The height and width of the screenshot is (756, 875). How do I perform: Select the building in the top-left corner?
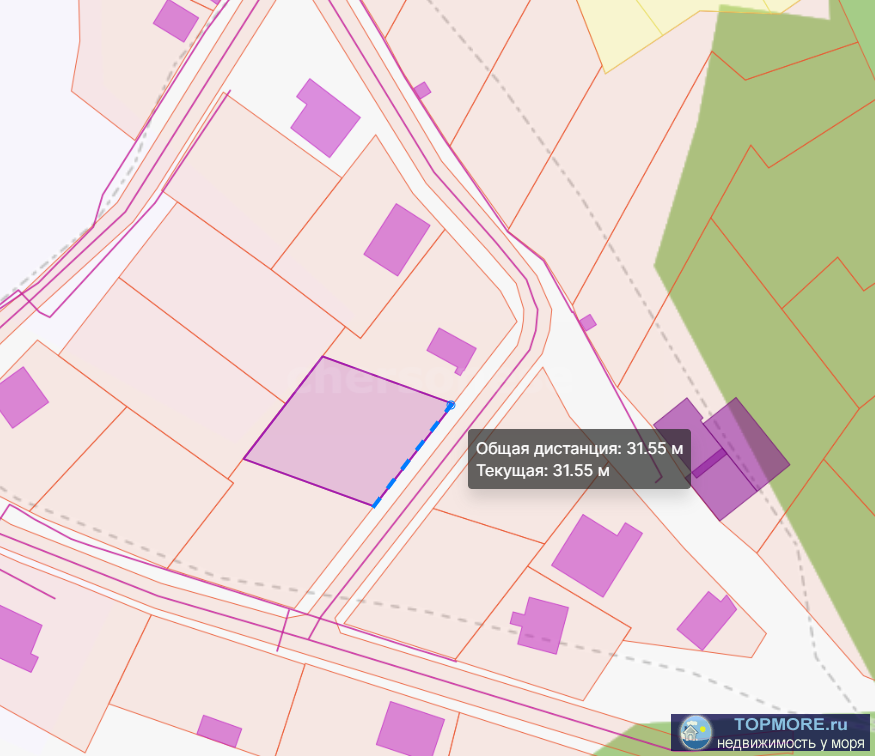pos(176,19)
